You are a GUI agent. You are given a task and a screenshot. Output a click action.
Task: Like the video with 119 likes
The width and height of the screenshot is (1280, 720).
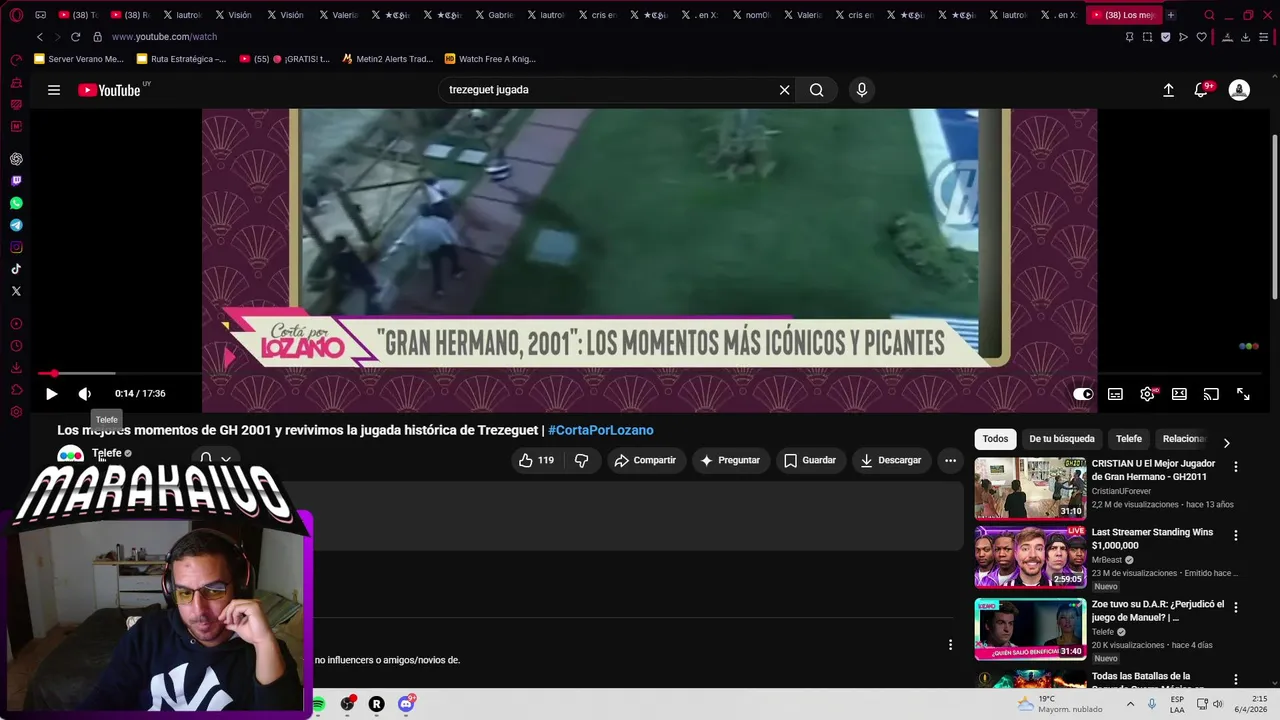point(536,460)
